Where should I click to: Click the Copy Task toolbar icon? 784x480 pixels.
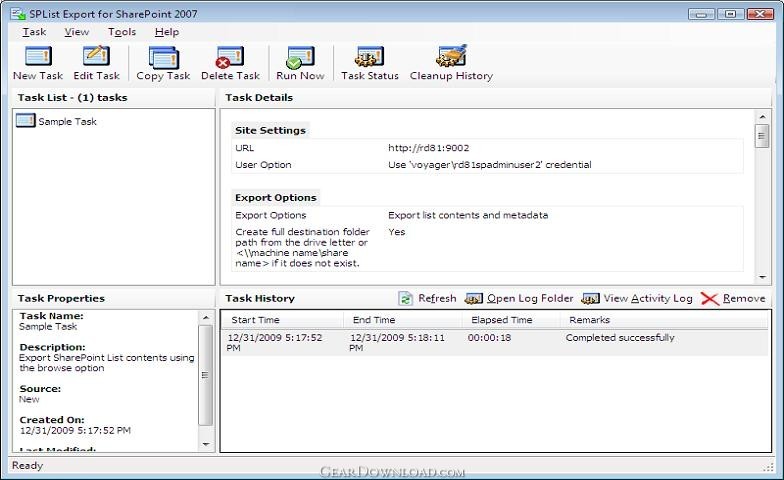coord(163,57)
